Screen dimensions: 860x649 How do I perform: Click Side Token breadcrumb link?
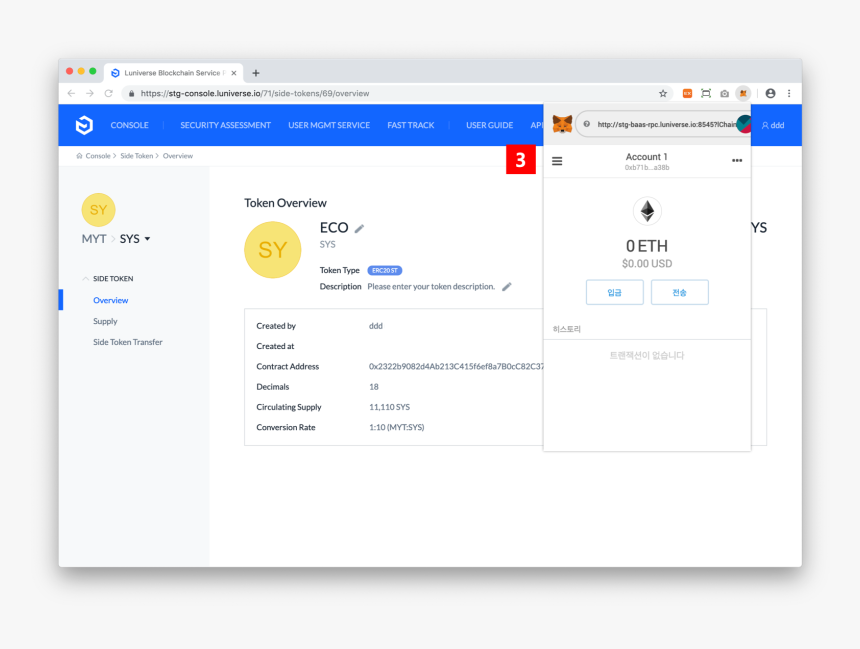coord(137,156)
